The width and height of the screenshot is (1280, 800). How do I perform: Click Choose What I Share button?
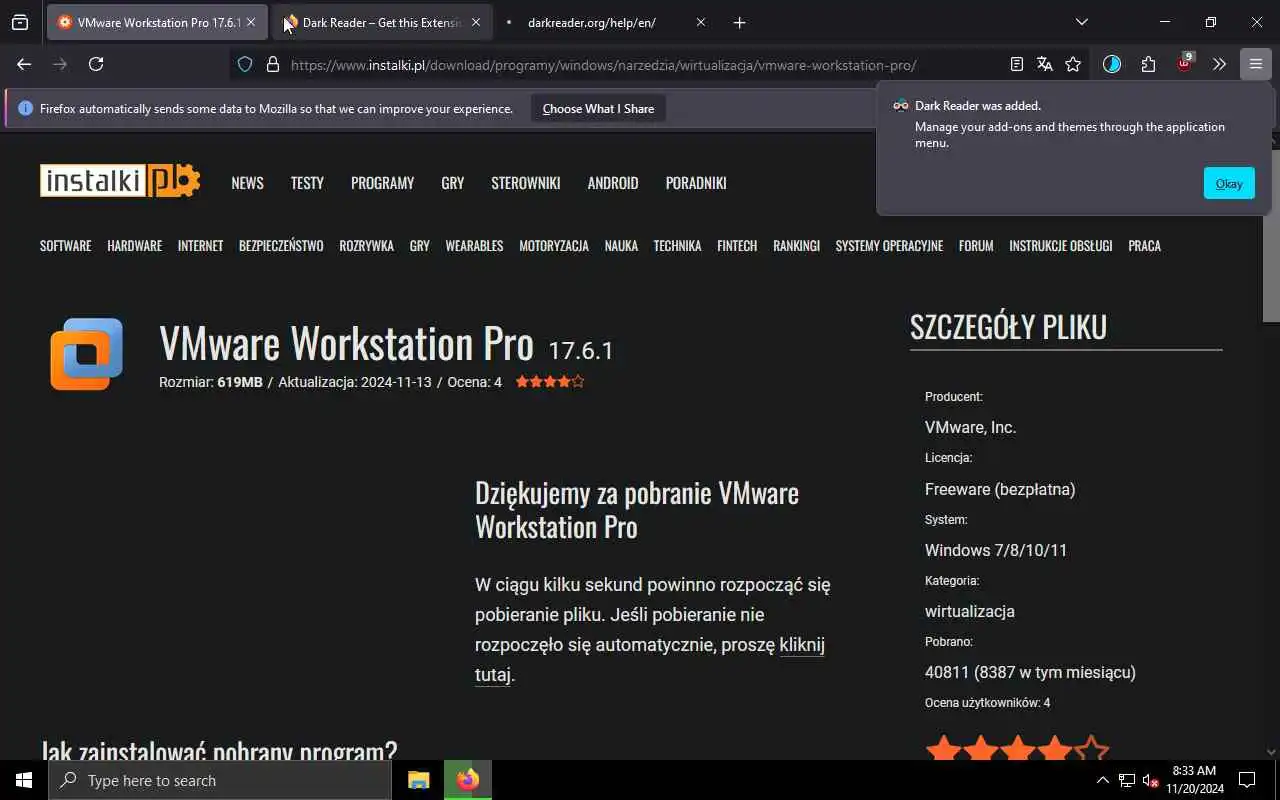598,109
